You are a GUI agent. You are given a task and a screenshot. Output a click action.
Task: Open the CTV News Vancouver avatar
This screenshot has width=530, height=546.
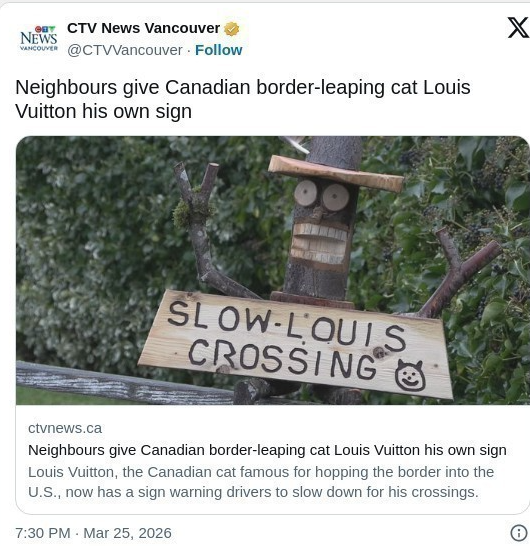point(38,39)
